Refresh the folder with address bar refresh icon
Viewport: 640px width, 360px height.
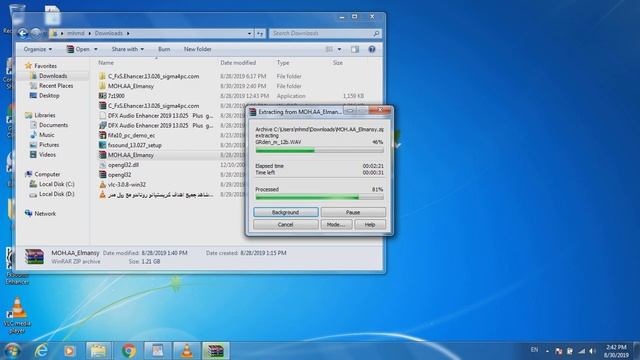[260, 33]
